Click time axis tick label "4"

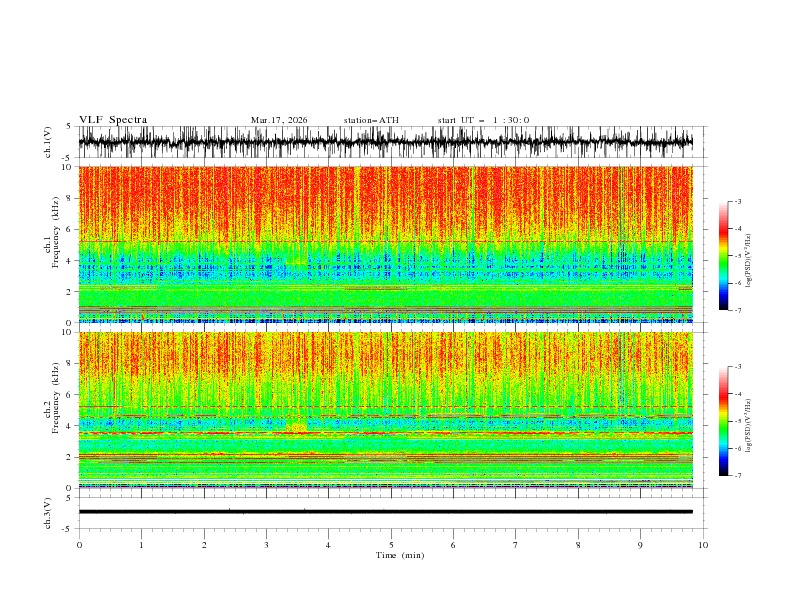328,545
